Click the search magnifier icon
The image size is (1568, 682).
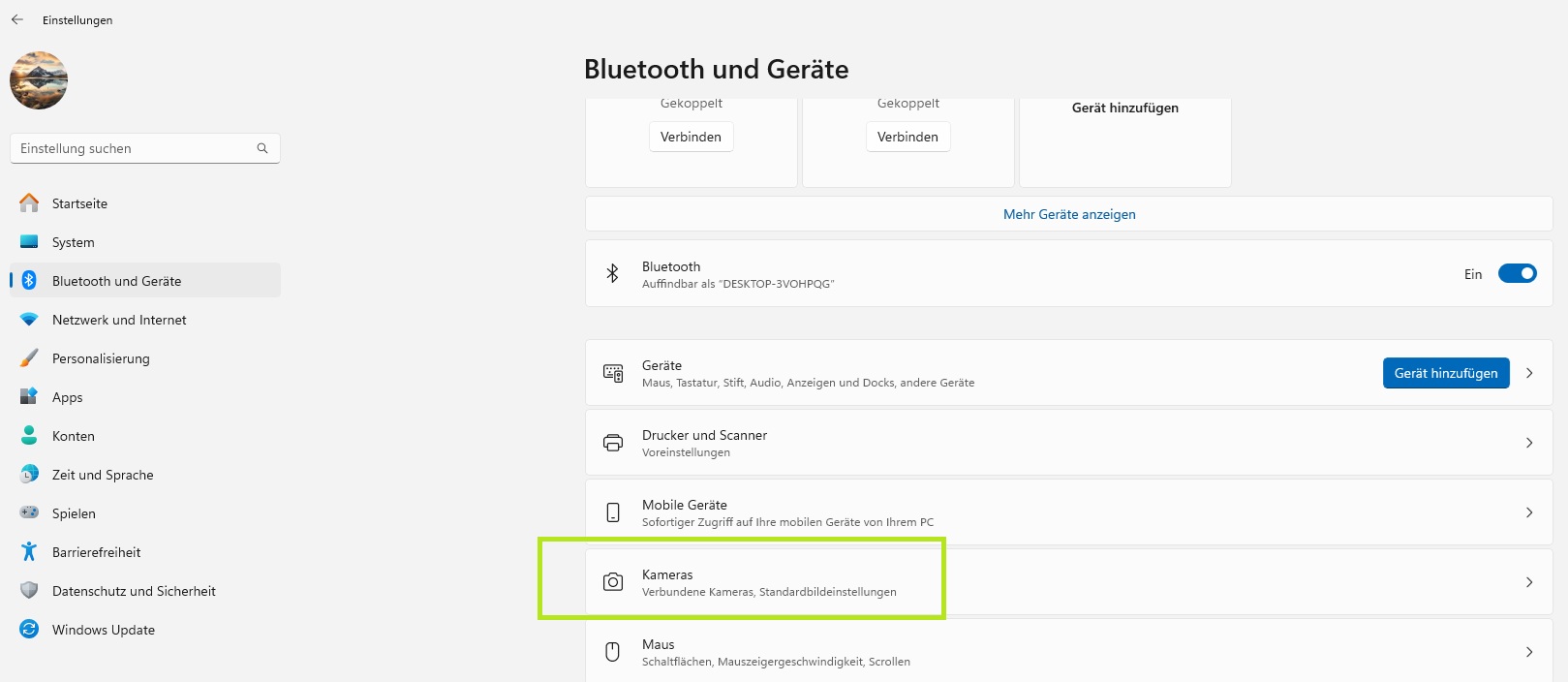pyautogui.click(x=262, y=148)
